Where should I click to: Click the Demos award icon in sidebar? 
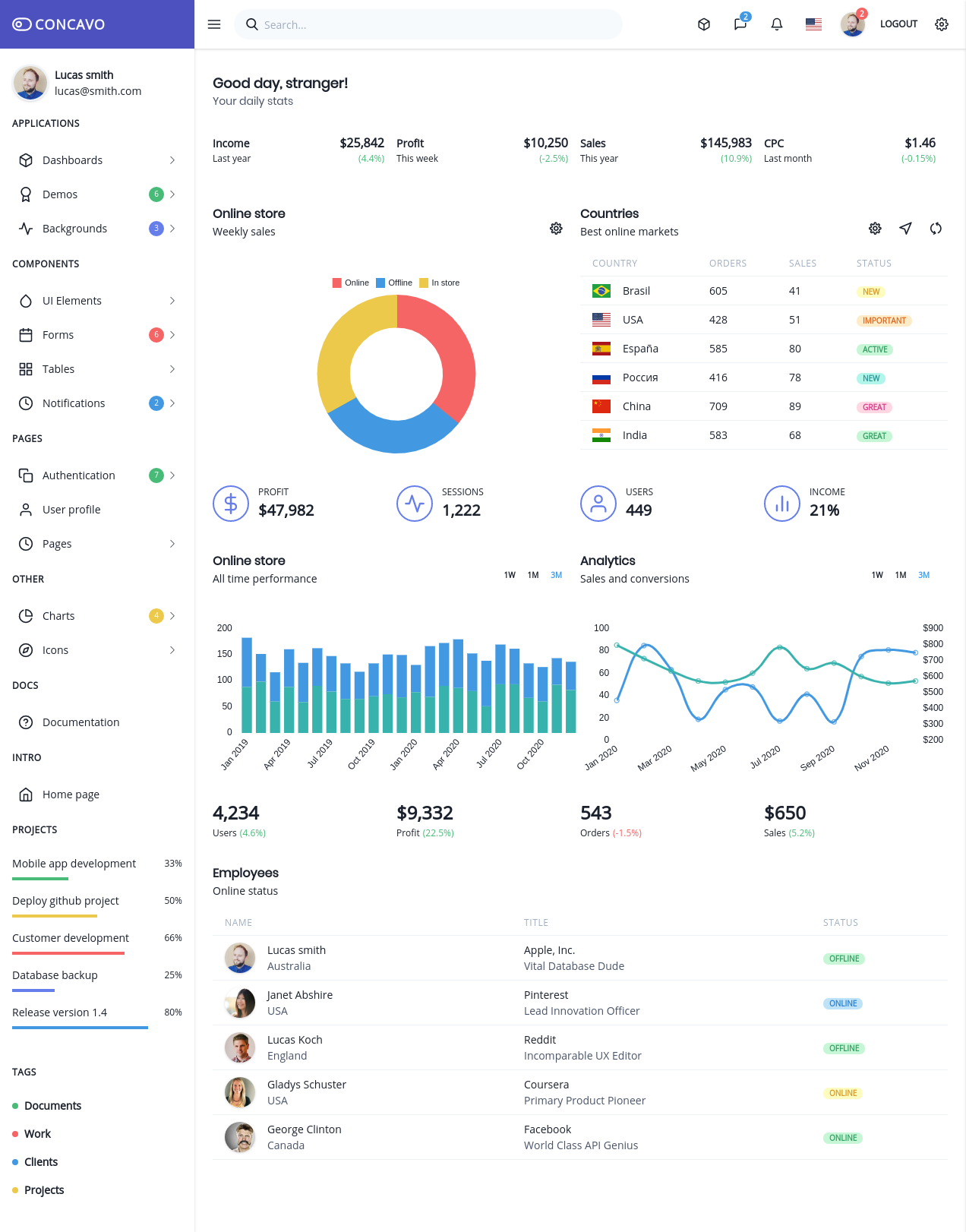pos(26,194)
